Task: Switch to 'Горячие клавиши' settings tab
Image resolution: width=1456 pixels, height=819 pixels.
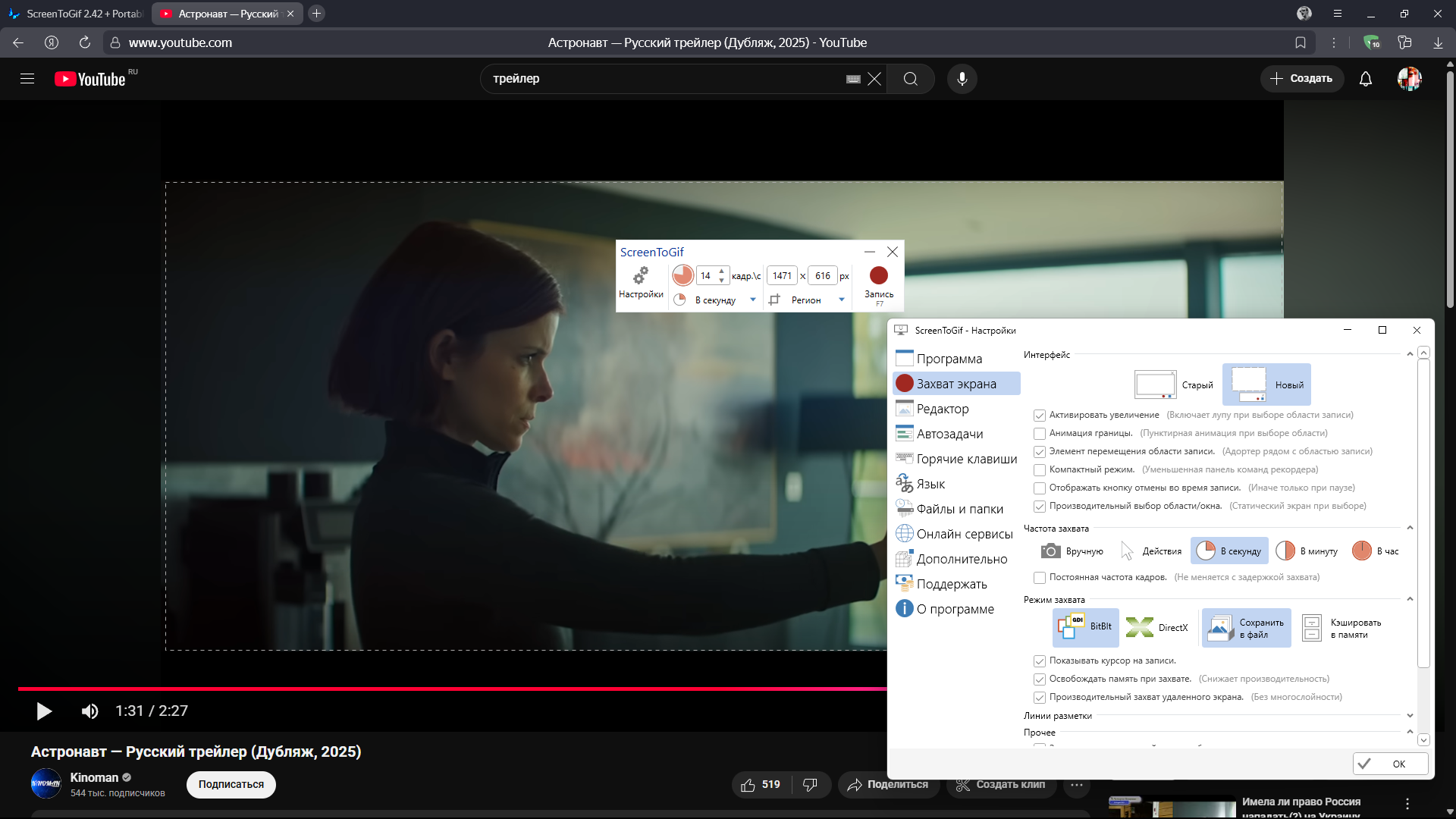Action: (x=966, y=460)
